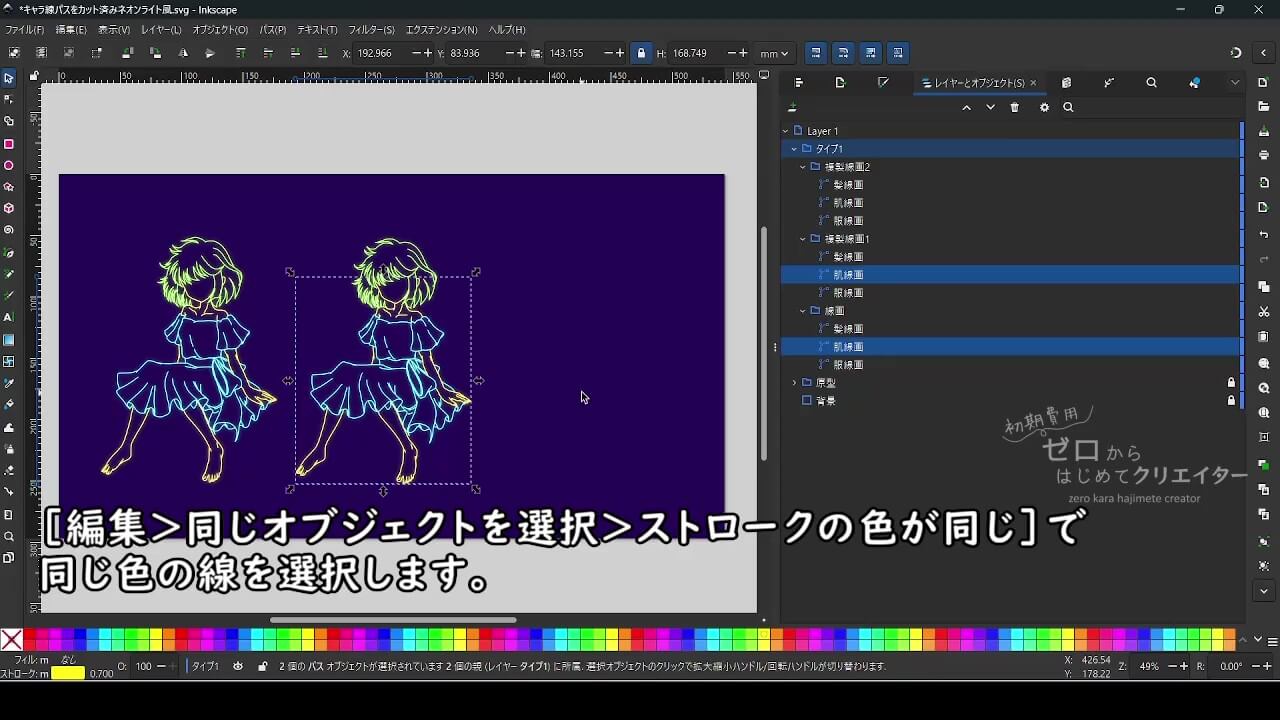The width and height of the screenshot is (1280, 720).
Task: Unlock the 背景 layer padlock
Action: (1232, 400)
